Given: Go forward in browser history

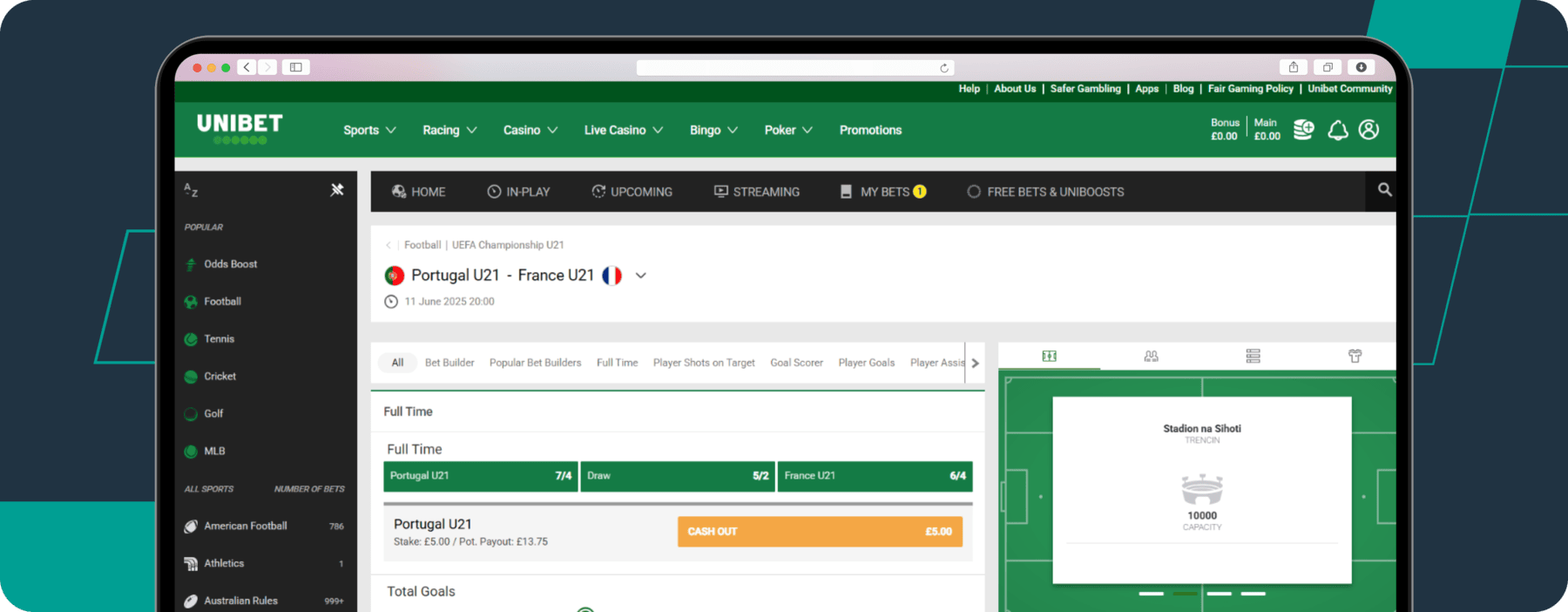Looking at the screenshot, I should pyautogui.click(x=268, y=67).
